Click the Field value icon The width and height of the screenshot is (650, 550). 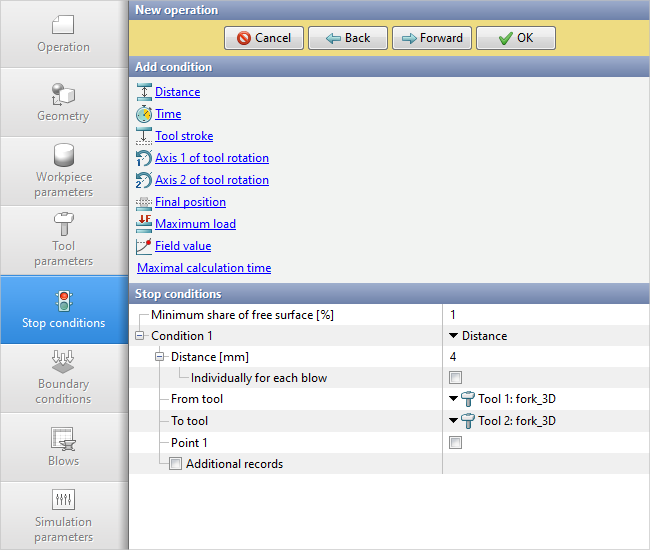tap(144, 246)
